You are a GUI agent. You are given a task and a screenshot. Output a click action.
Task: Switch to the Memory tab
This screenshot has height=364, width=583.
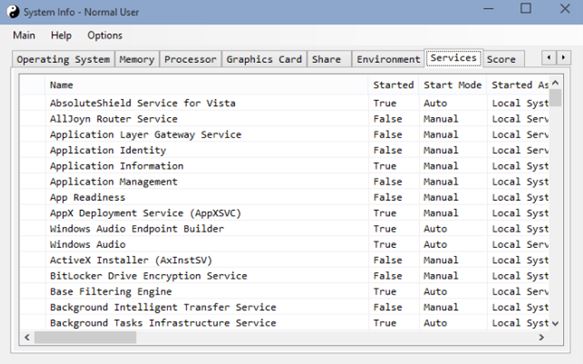click(137, 59)
